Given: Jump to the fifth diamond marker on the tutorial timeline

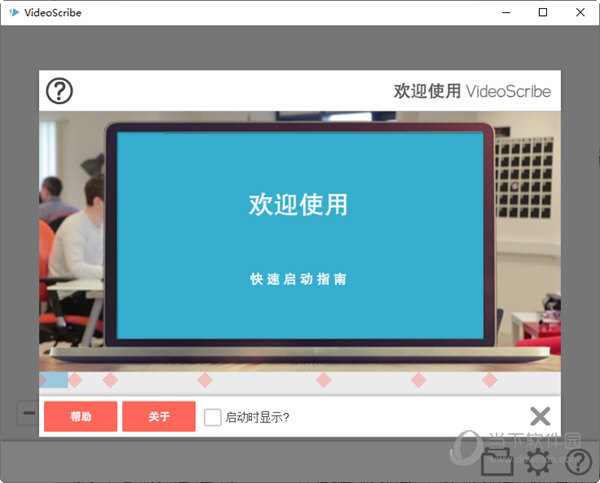Looking at the screenshot, I should 324,380.
